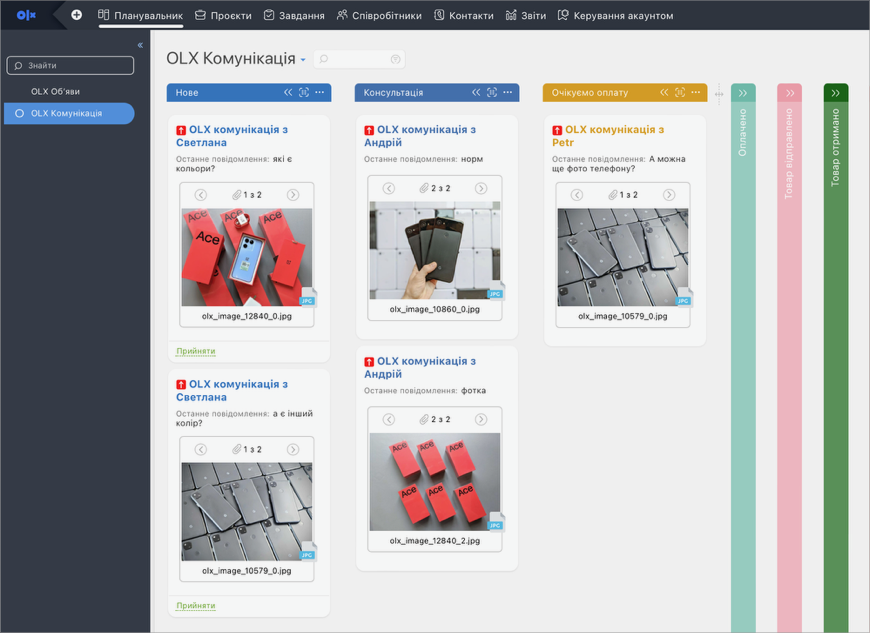Screen dimensions: 870x633
Task: Previous attachment on Андрій 'фотка' card
Action: (x=389, y=419)
